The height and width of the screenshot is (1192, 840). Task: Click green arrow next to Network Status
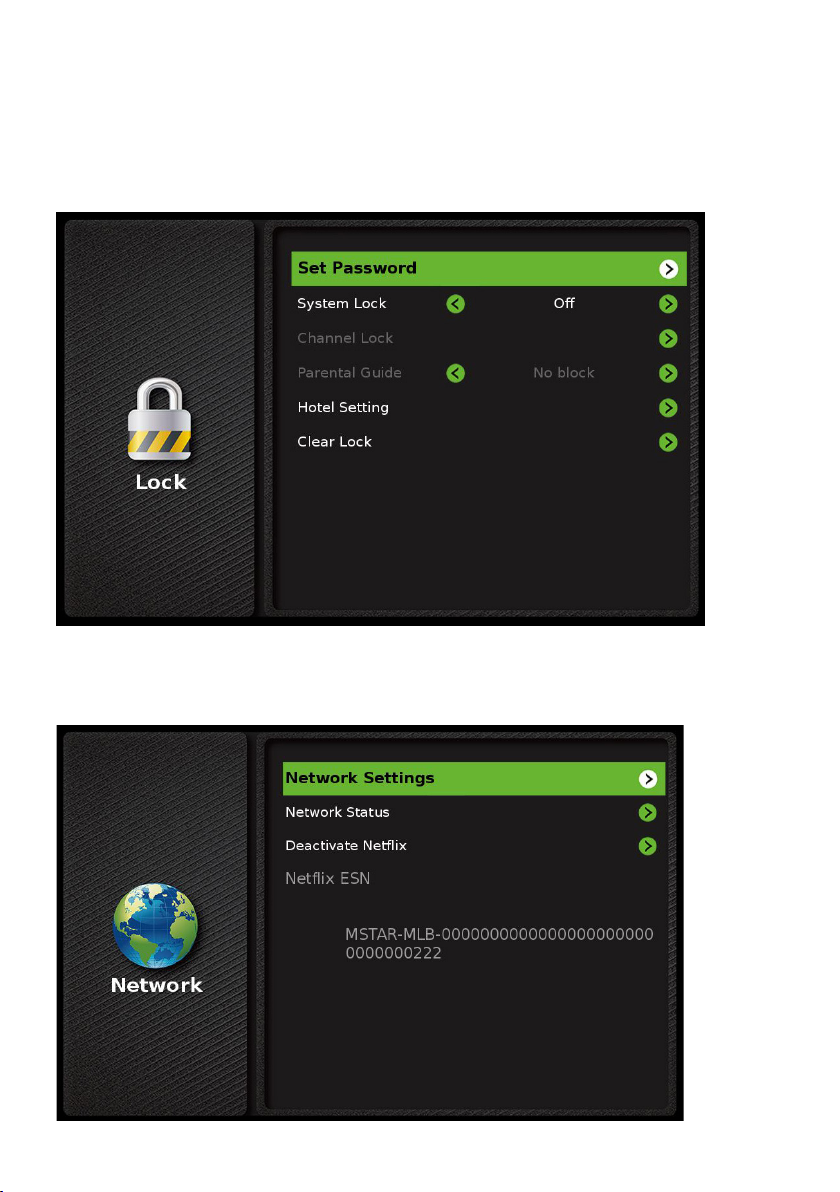(648, 813)
